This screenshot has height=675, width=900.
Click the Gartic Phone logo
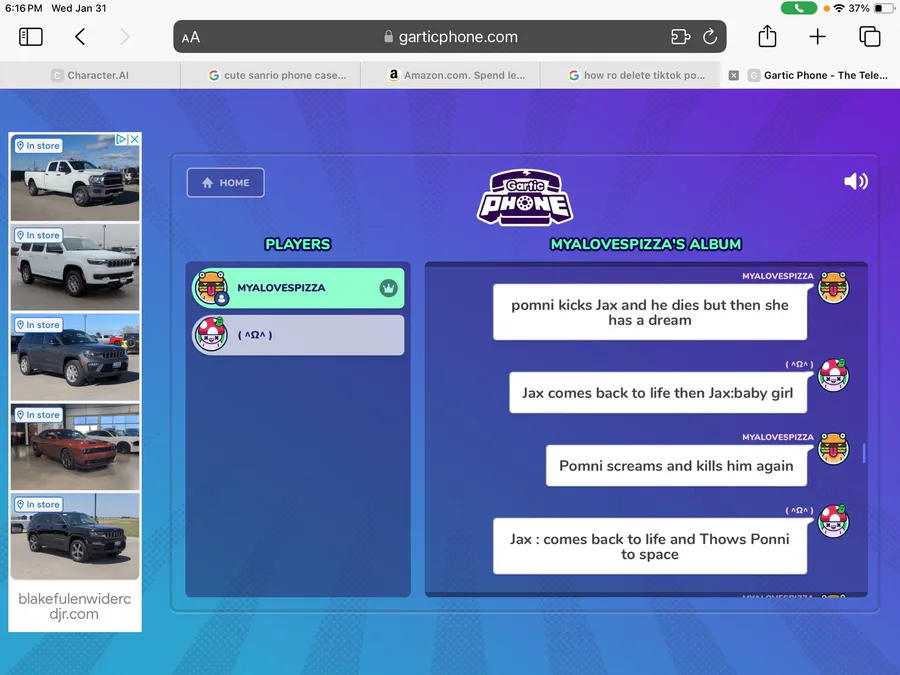point(525,197)
